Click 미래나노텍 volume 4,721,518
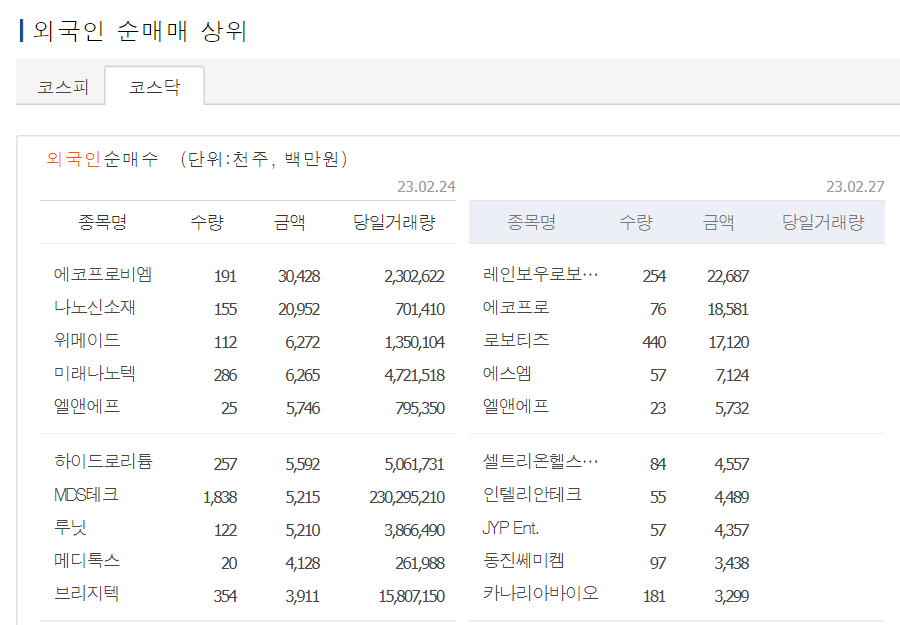 [414, 376]
